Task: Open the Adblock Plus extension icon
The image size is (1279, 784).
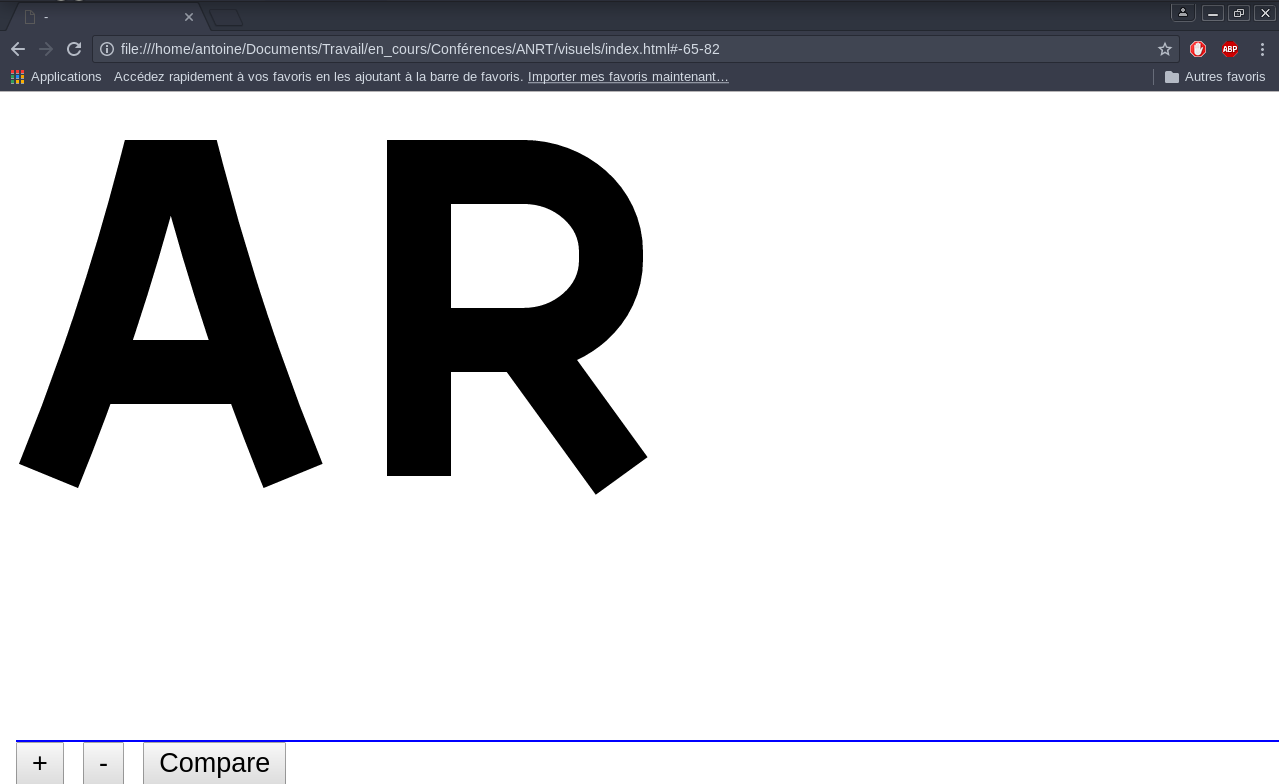Action: (1229, 49)
